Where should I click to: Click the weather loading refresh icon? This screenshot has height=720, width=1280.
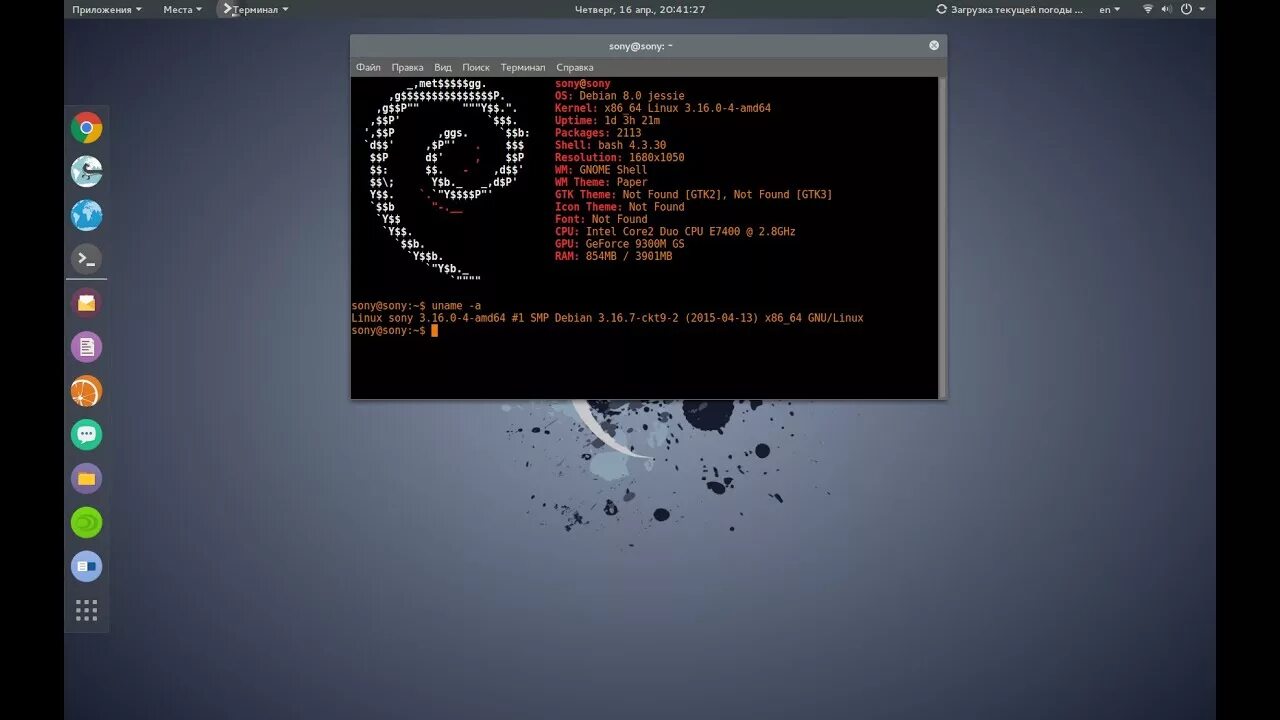point(941,9)
